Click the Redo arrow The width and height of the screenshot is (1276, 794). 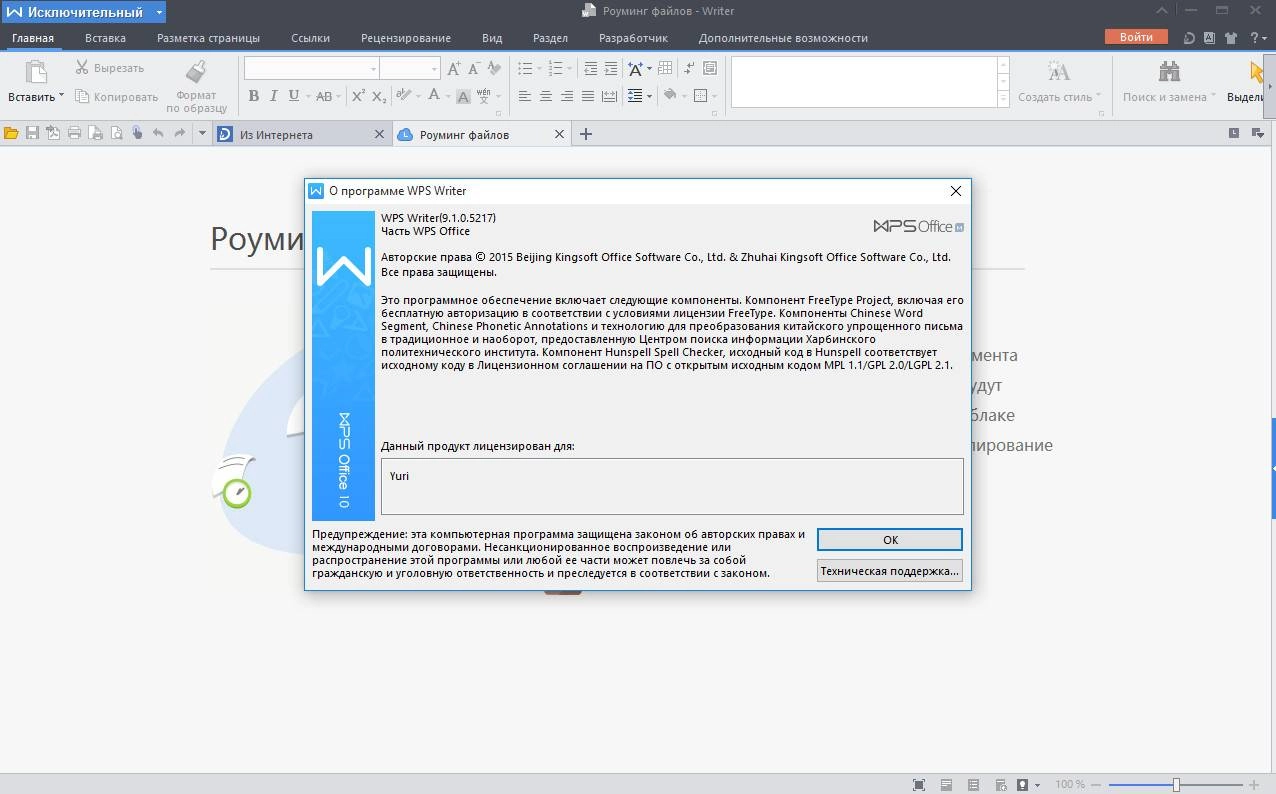(x=179, y=133)
